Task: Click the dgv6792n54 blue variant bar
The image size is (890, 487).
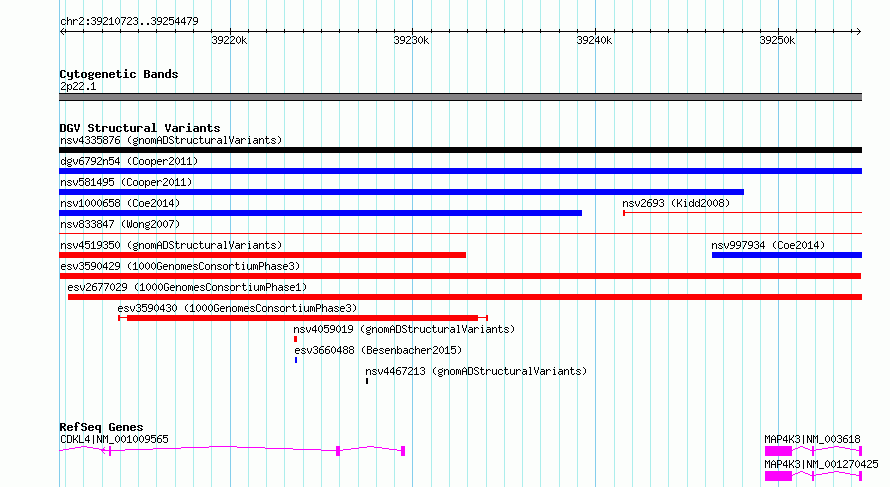Action: coord(460,171)
